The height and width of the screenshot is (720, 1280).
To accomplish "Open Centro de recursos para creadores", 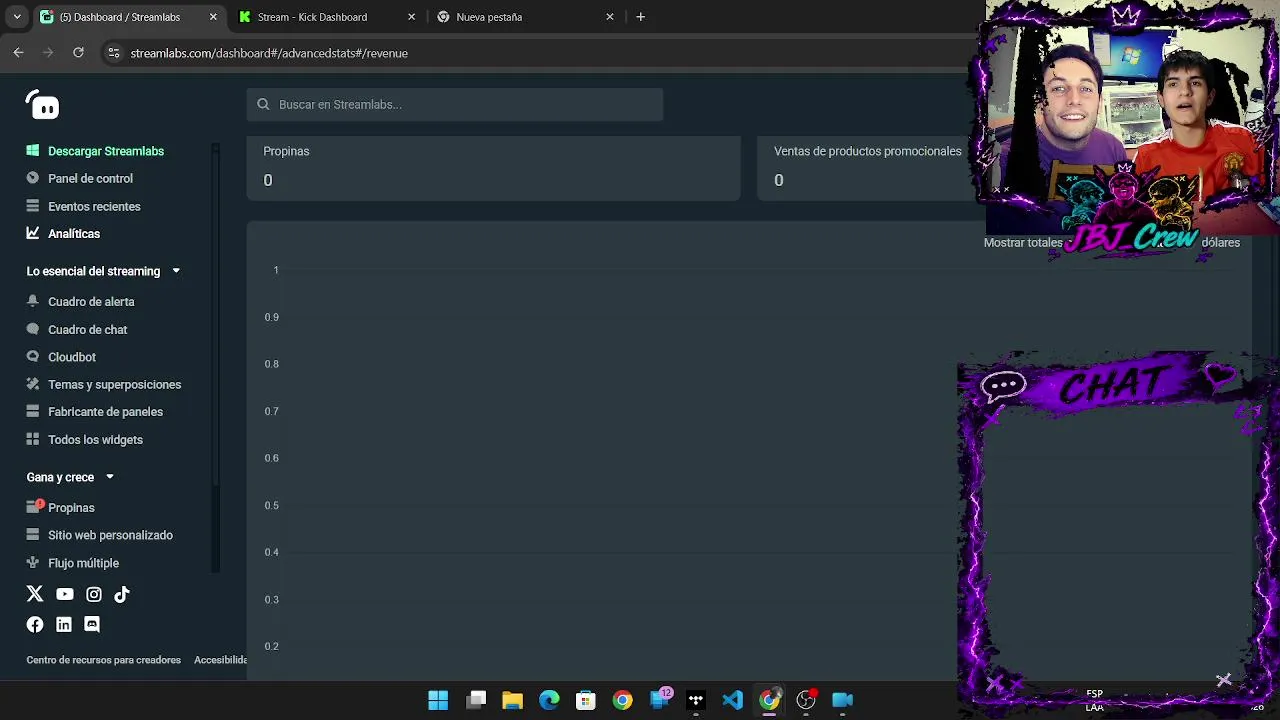I will (104, 660).
